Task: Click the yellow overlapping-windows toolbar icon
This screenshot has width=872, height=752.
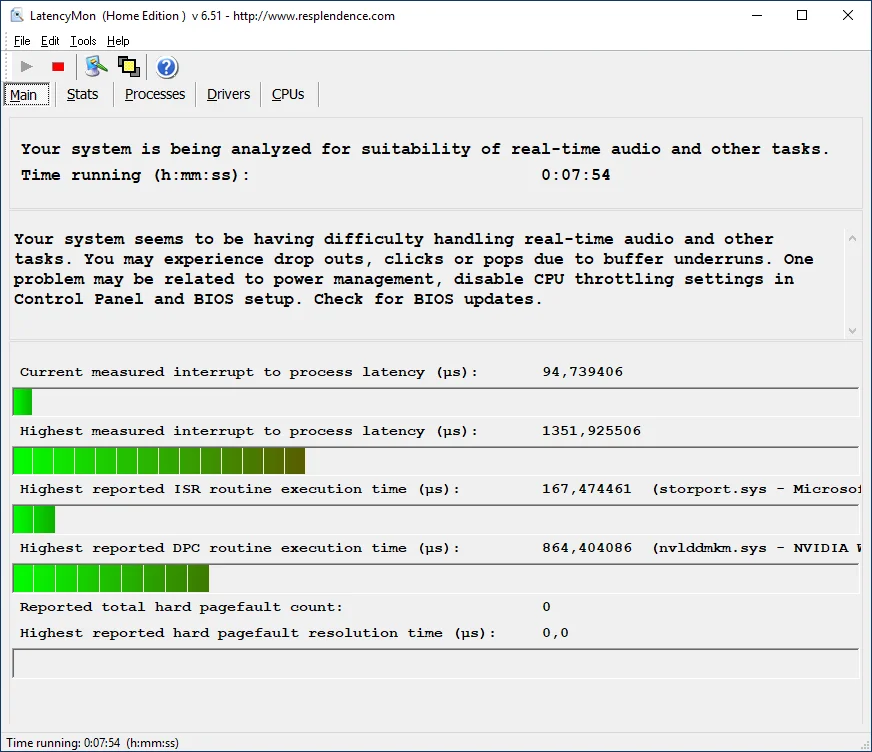Action: pyautogui.click(x=129, y=67)
